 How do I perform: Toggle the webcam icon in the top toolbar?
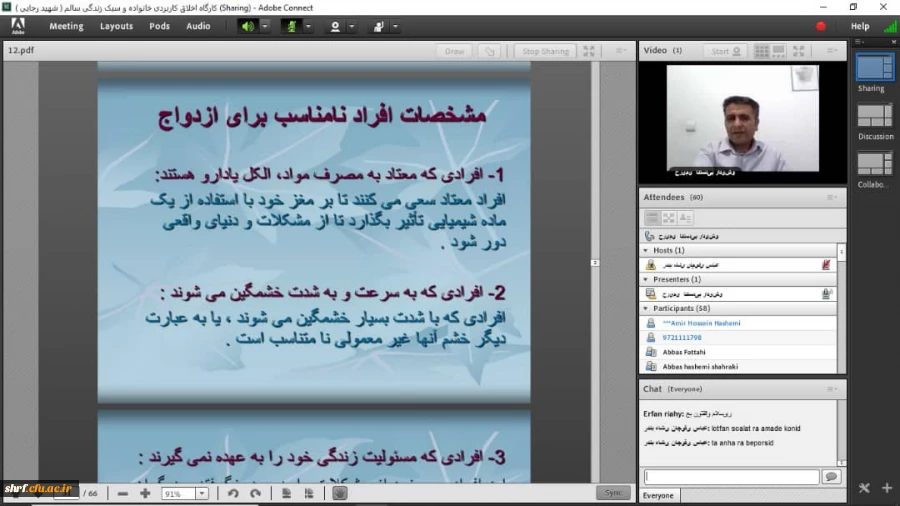point(335,26)
